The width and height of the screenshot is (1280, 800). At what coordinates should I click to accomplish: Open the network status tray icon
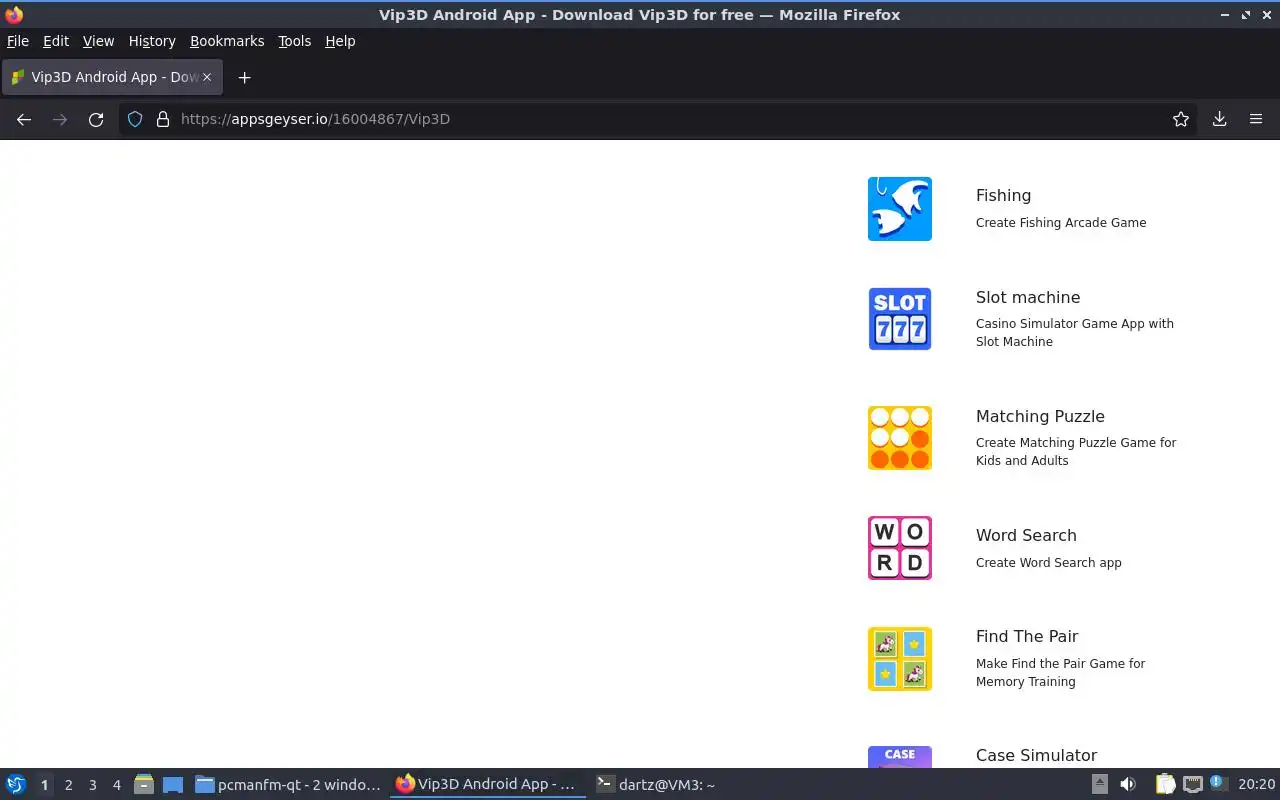(1192, 785)
